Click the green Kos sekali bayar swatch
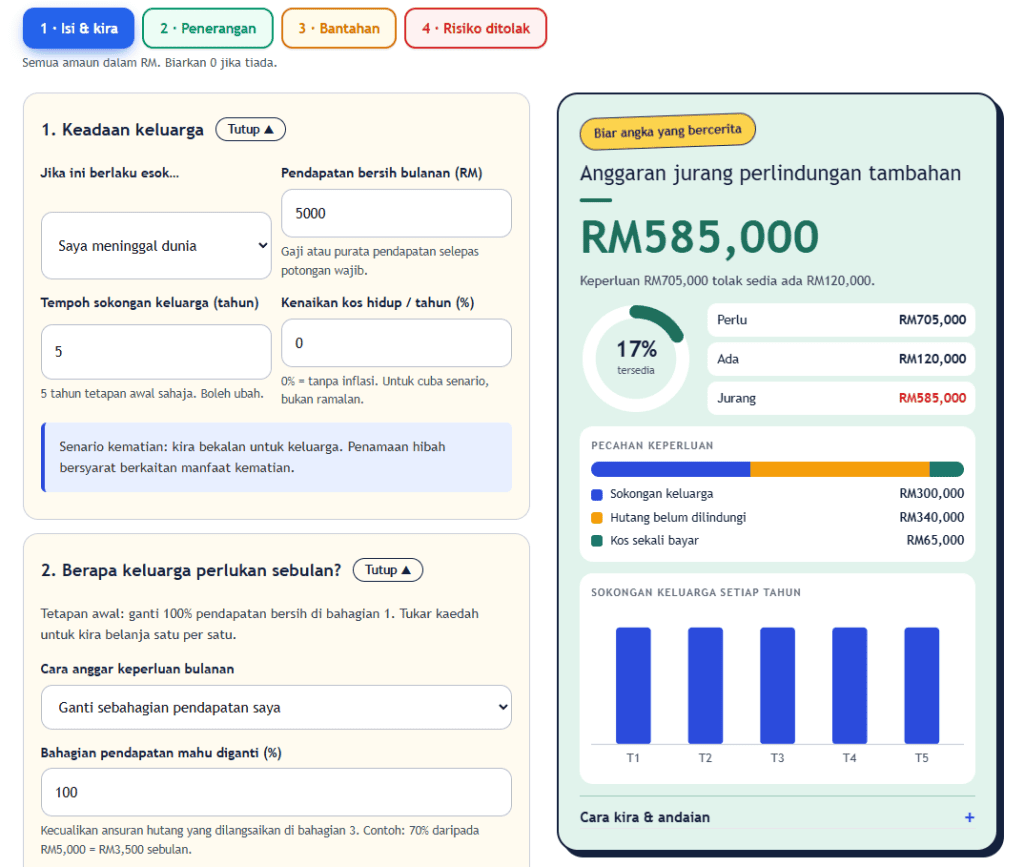 [596, 541]
